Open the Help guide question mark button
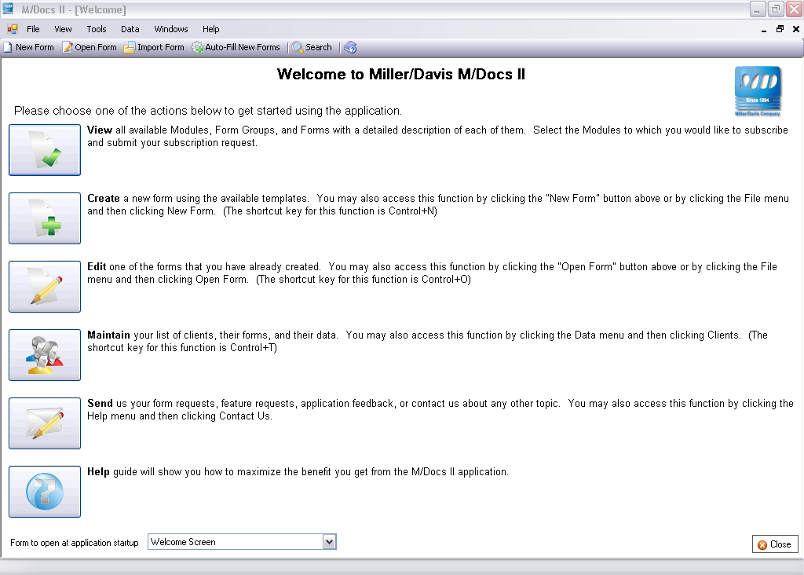This screenshot has height=575, width=804. click(45, 492)
